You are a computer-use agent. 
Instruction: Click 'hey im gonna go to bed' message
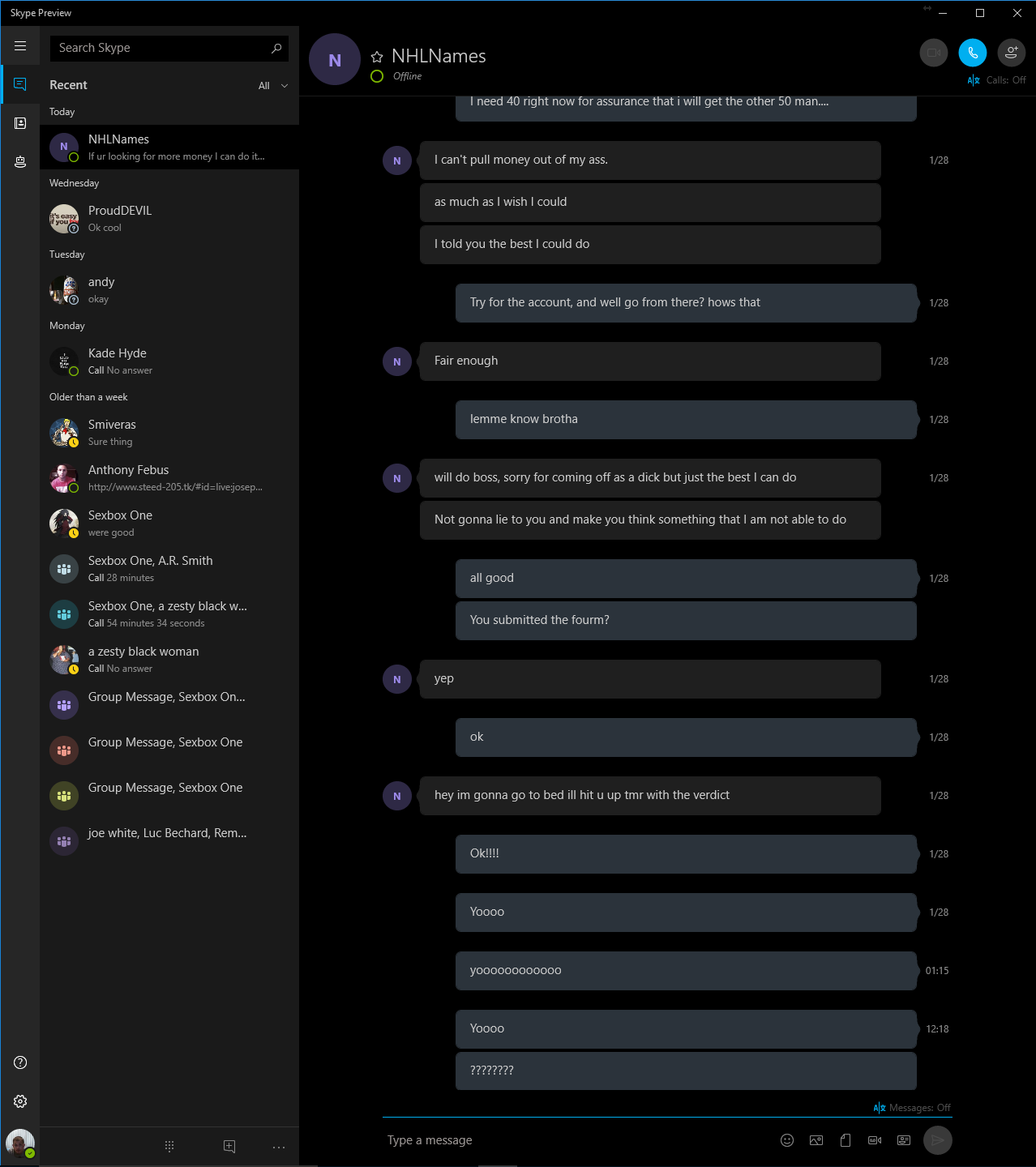[x=650, y=796]
